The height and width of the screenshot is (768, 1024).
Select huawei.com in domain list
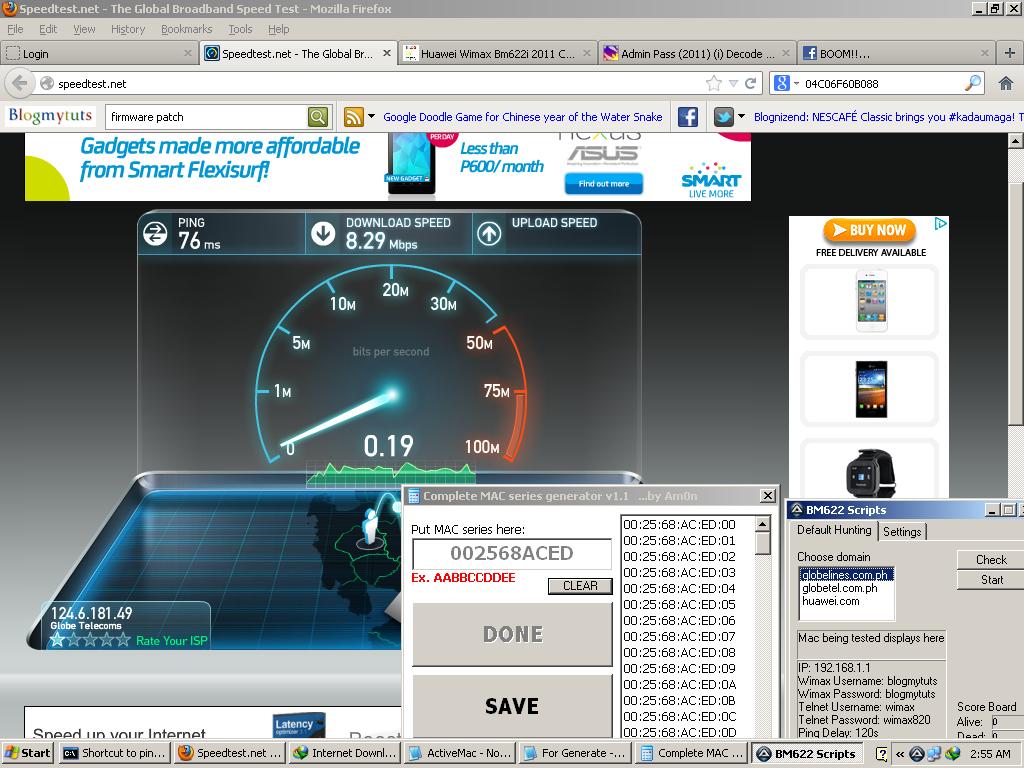click(x=846, y=601)
